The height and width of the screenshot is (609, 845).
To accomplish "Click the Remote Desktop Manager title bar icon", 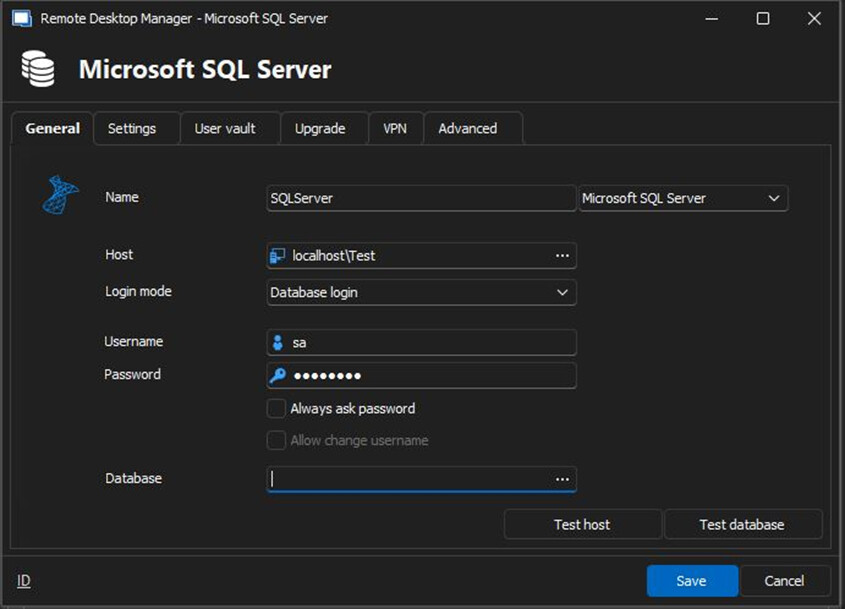I will (x=22, y=18).
